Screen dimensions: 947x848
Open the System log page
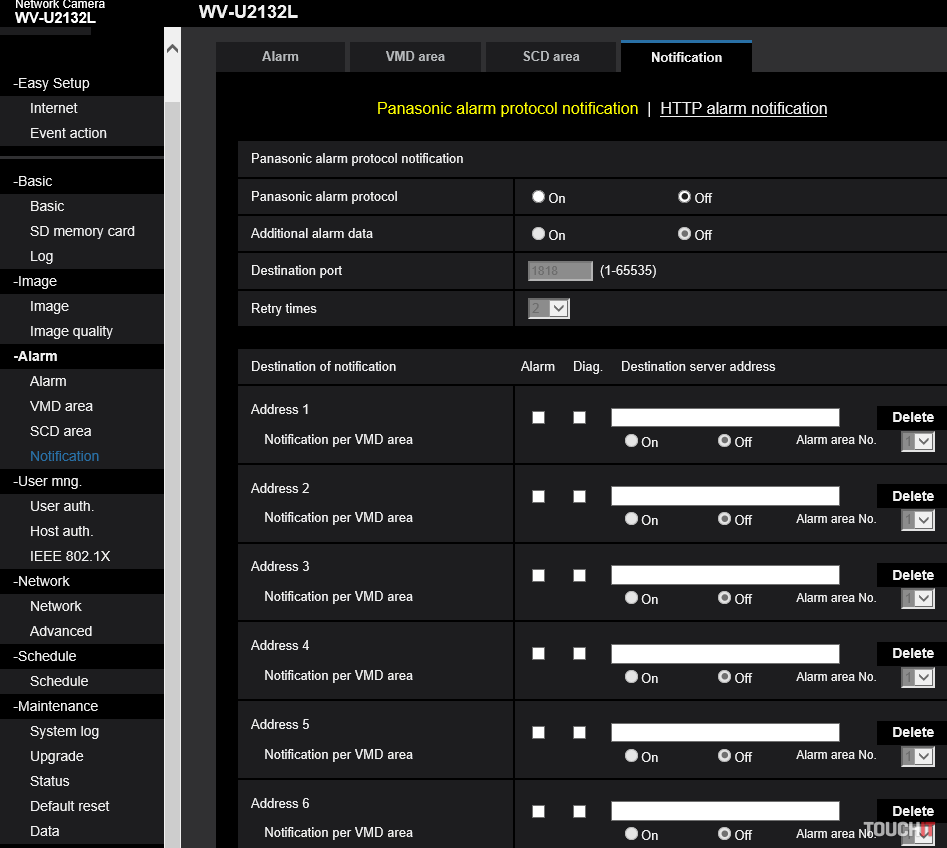pos(63,731)
